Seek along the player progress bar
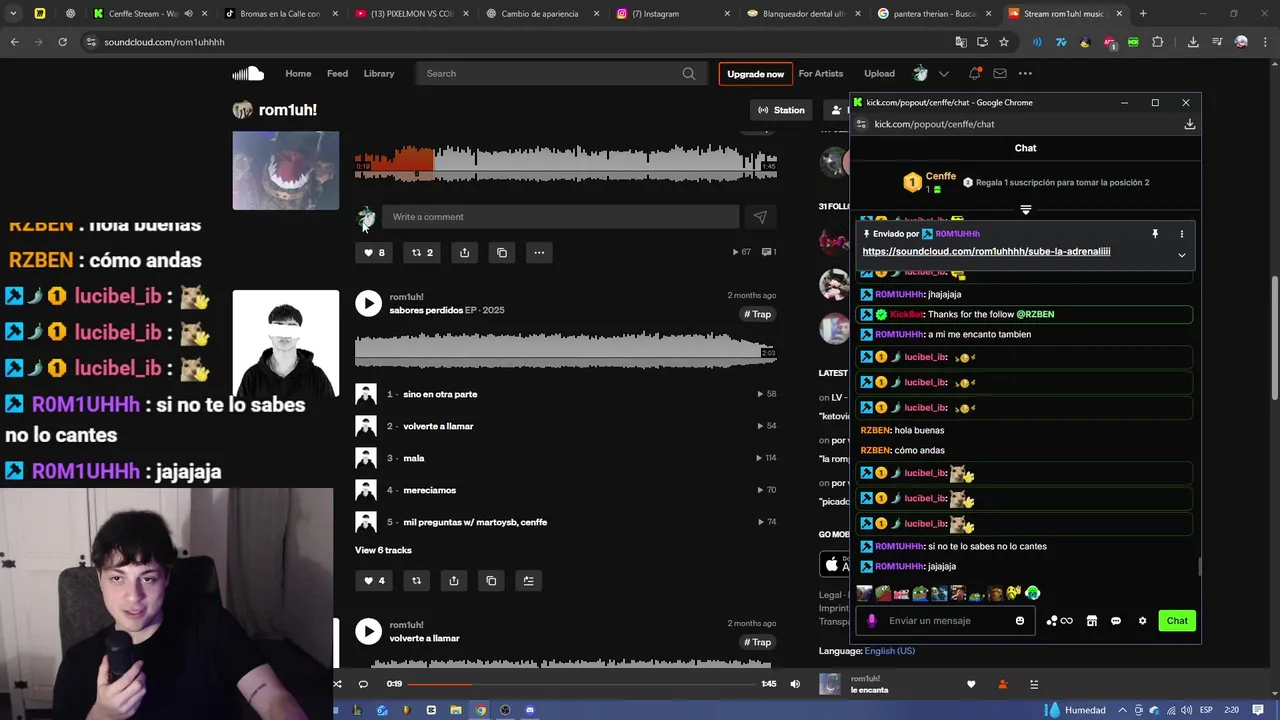This screenshot has width=1280, height=720. click(582, 684)
